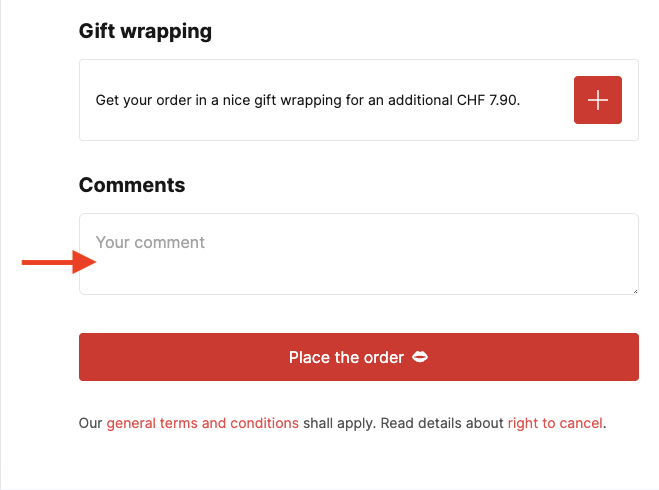Click the left edge of the red order button
This screenshot has width=659, height=490.
pos(84,357)
